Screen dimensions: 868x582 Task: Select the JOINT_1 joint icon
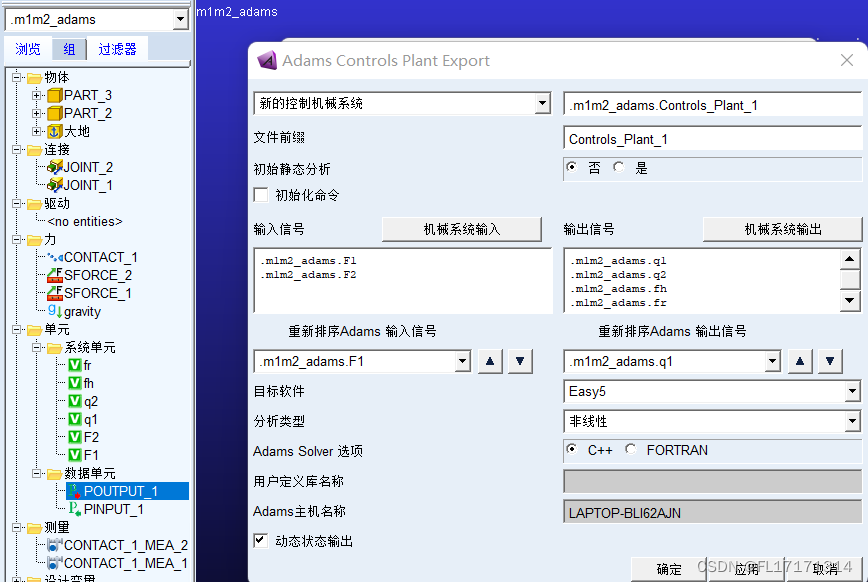point(55,185)
